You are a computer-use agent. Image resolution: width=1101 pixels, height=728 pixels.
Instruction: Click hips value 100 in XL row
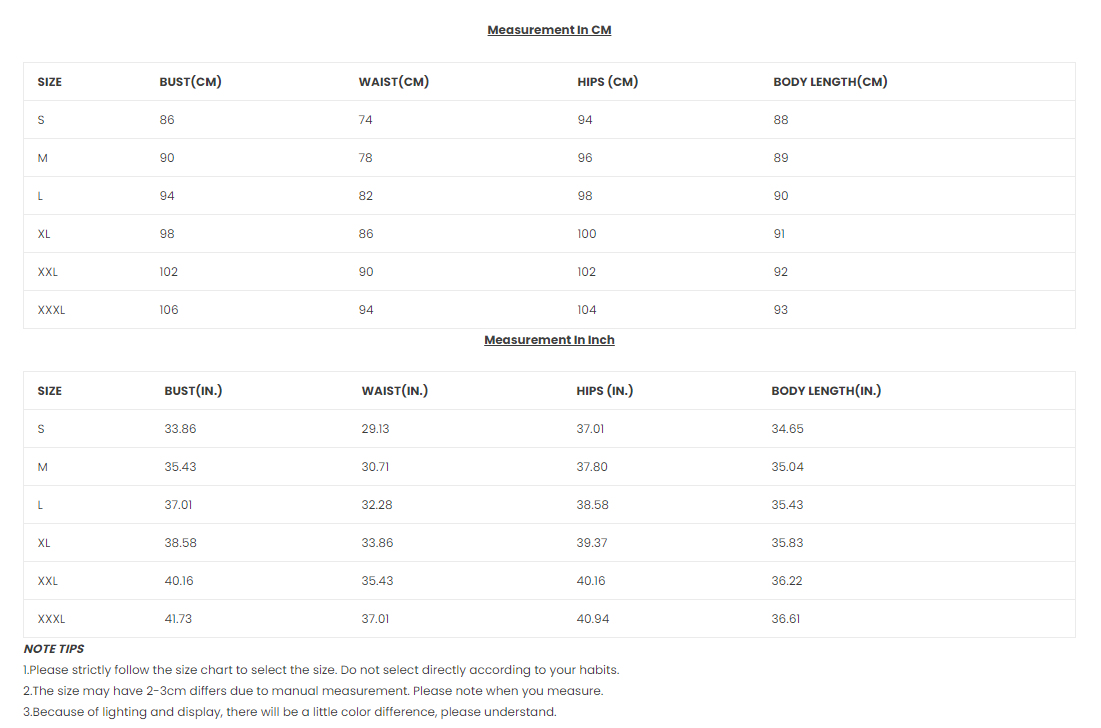click(x=587, y=234)
